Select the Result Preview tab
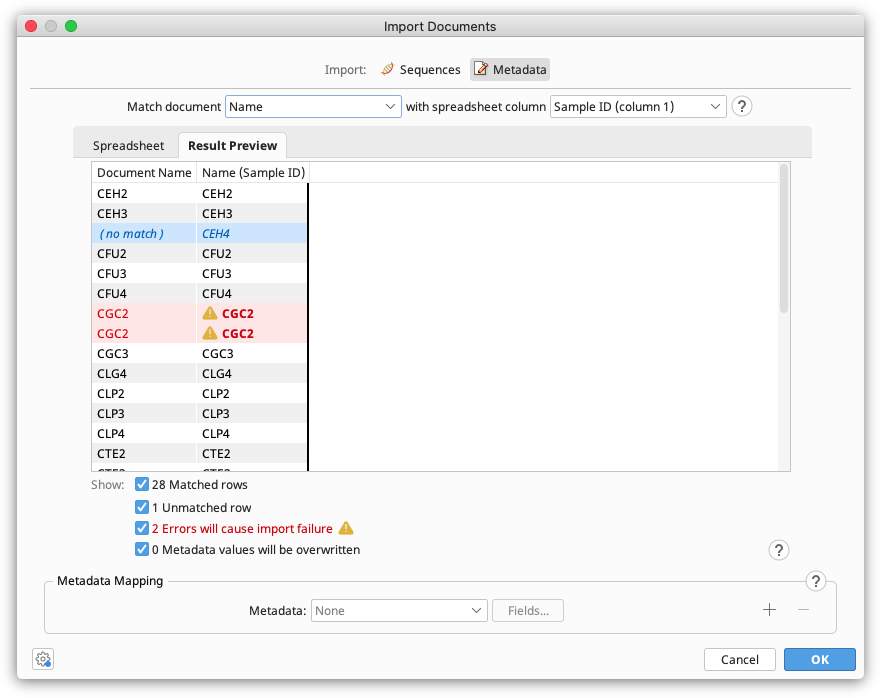This screenshot has width=881, height=698. click(x=233, y=146)
